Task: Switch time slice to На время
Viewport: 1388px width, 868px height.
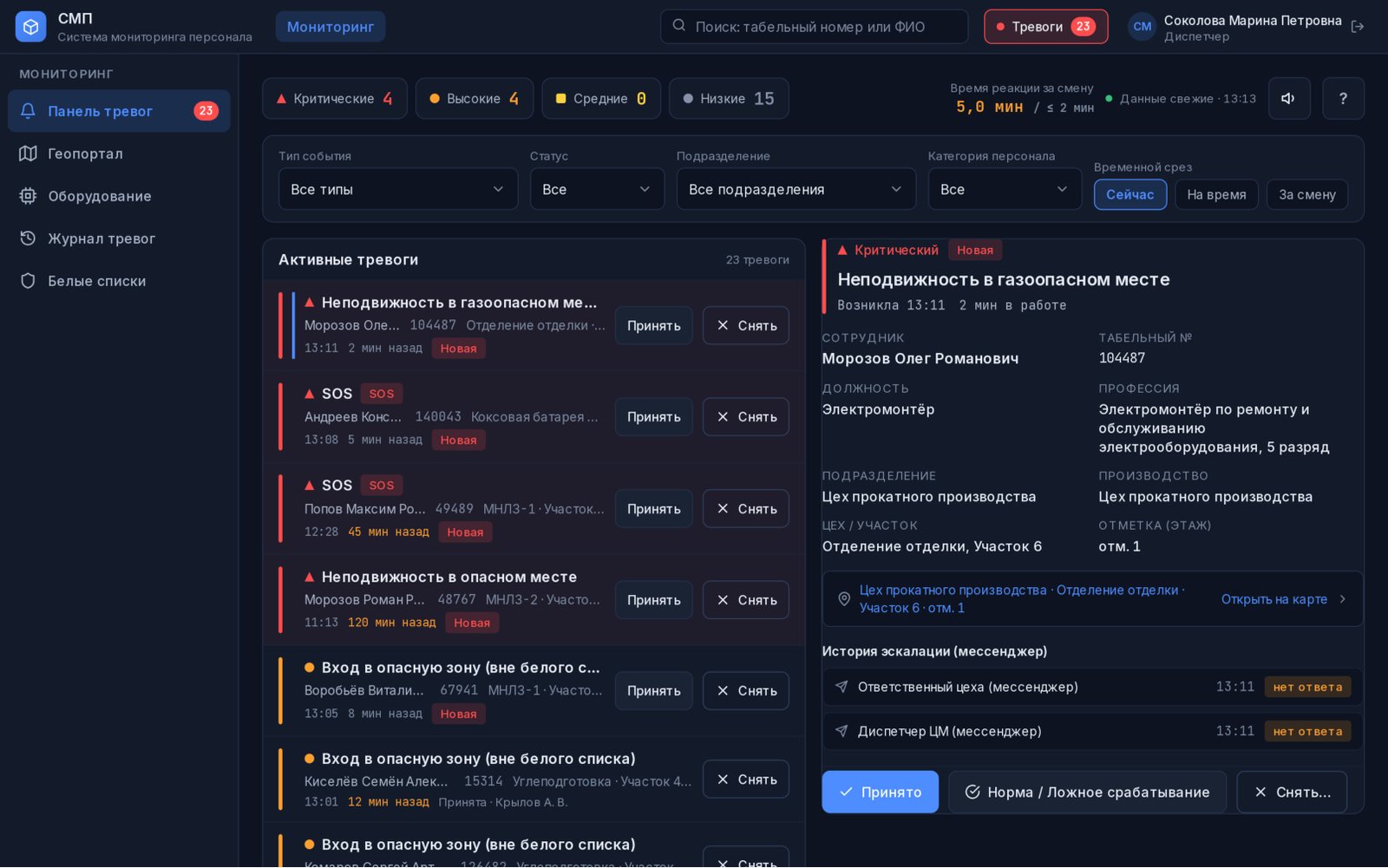Action: (1216, 194)
